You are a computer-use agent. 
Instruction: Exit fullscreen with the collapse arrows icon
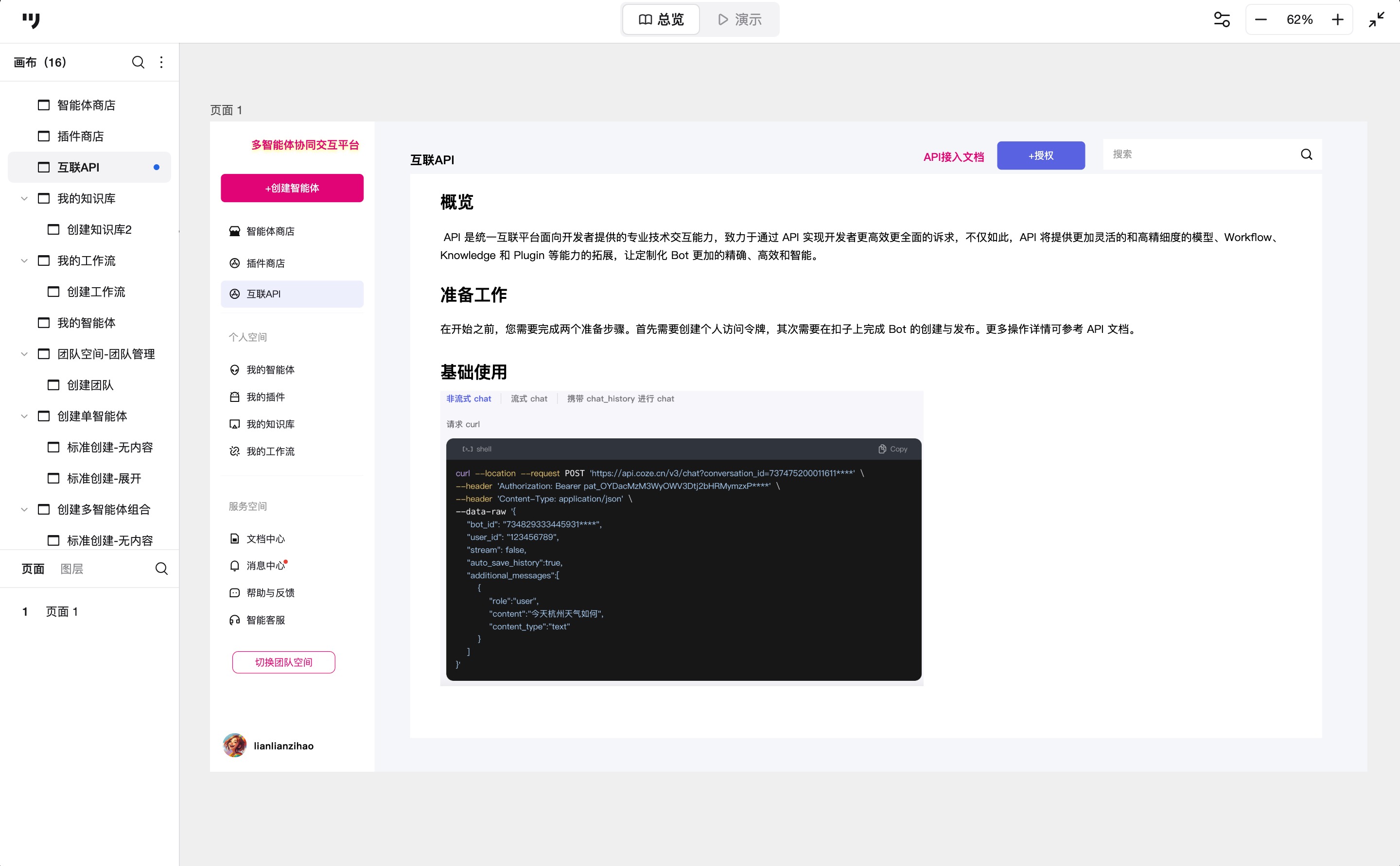[x=1377, y=19]
